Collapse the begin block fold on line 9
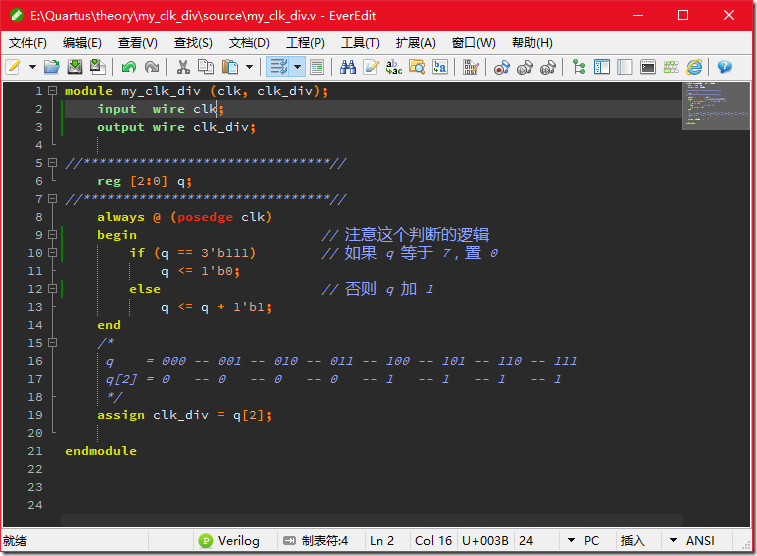The height and width of the screenshot is (556, 757). (x=53, y=235)
